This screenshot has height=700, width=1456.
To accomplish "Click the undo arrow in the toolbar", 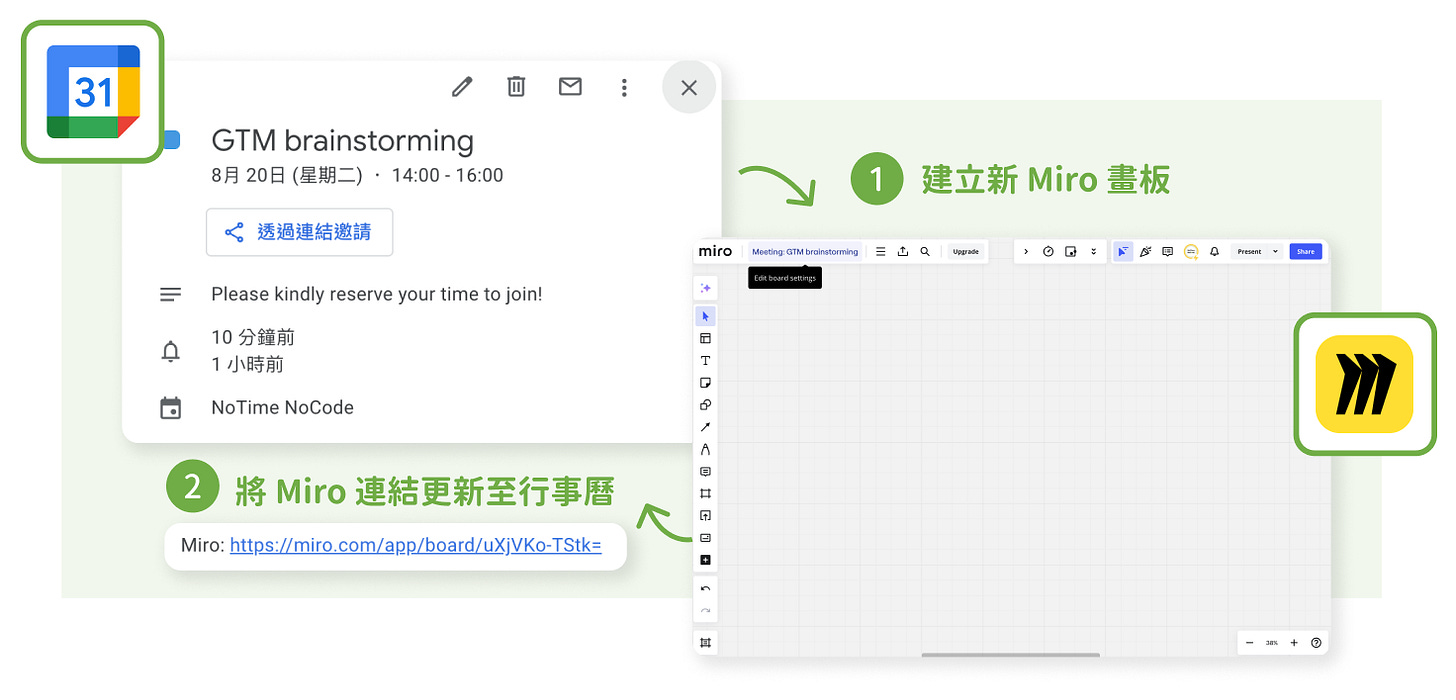I will (705, 588).
